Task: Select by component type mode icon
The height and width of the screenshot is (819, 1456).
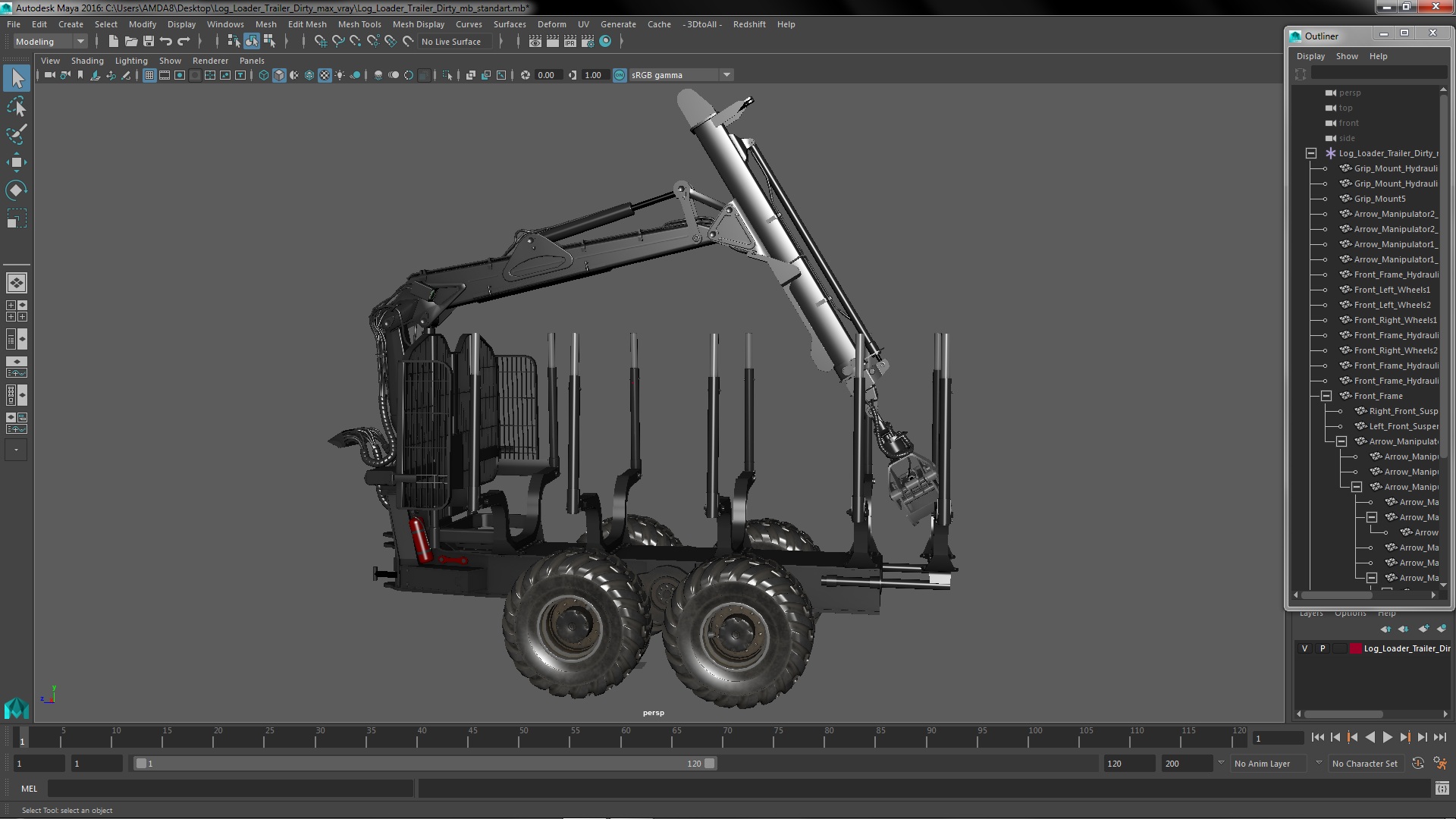Action: tap(269, 42)
